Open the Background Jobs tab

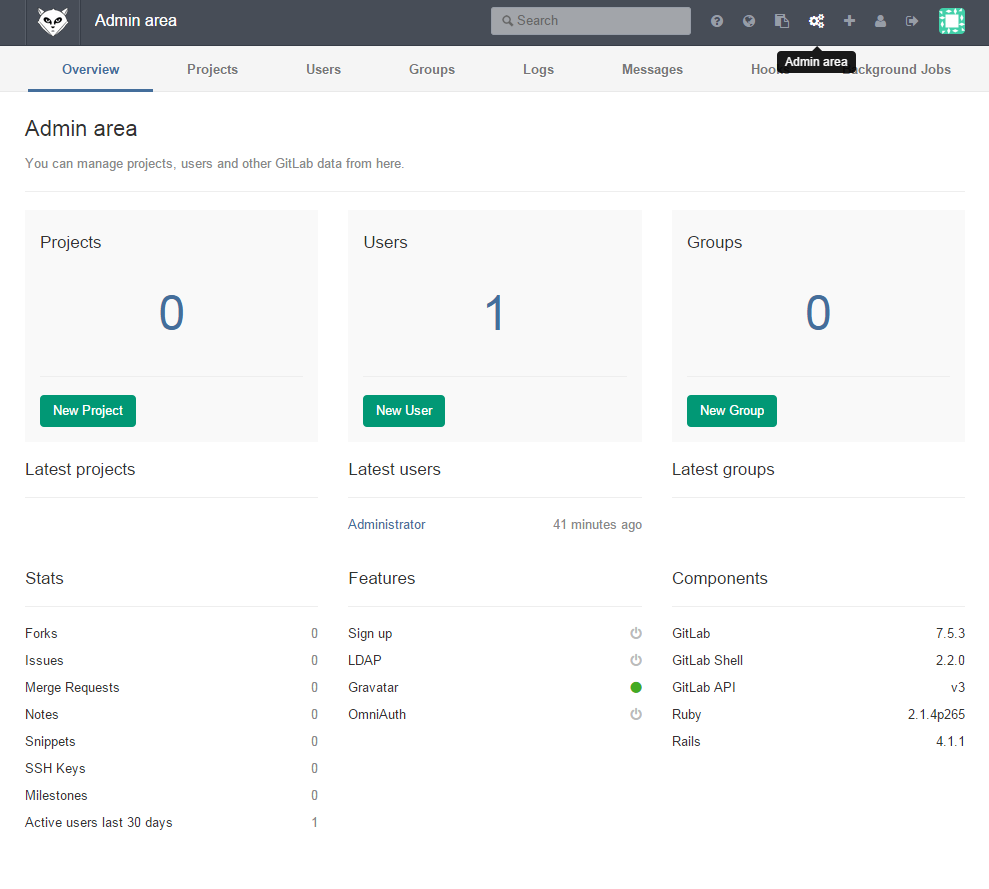[897, 69]
